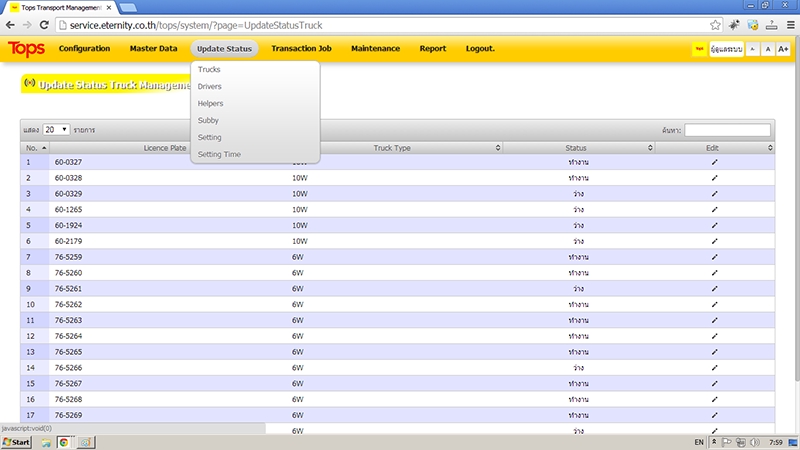Sort table by No. column
800x450 pixels.
pos(35,148)
